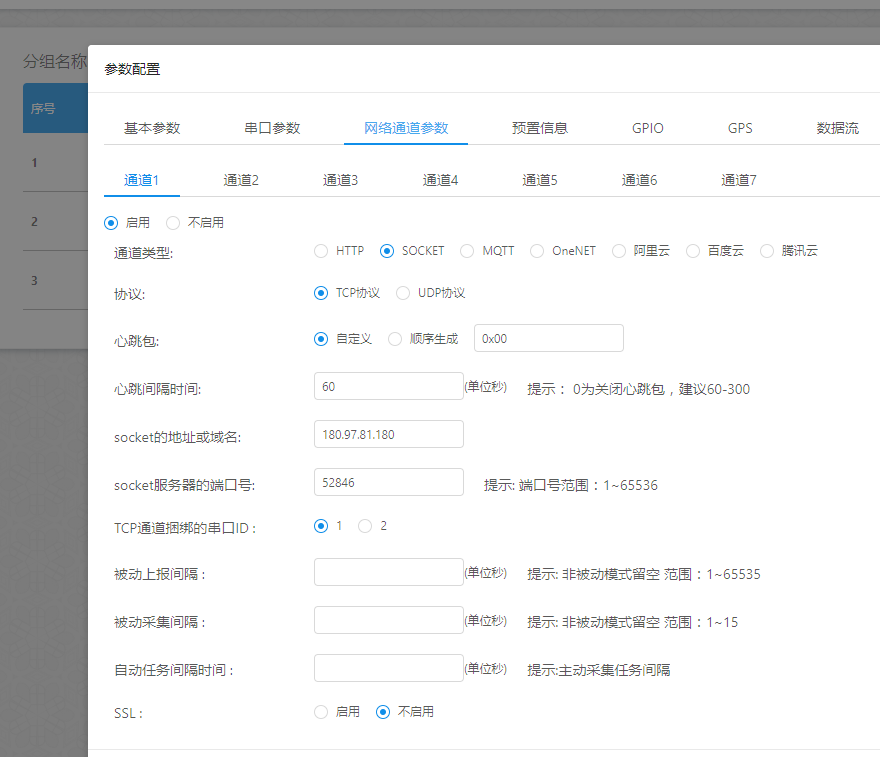
Task: Select the 通道7 channel tab
Action: (739, 180)
